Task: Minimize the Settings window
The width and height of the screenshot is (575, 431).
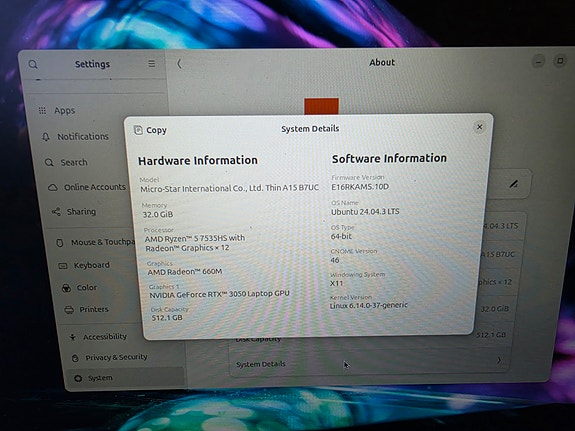Action: coord(538,62)
